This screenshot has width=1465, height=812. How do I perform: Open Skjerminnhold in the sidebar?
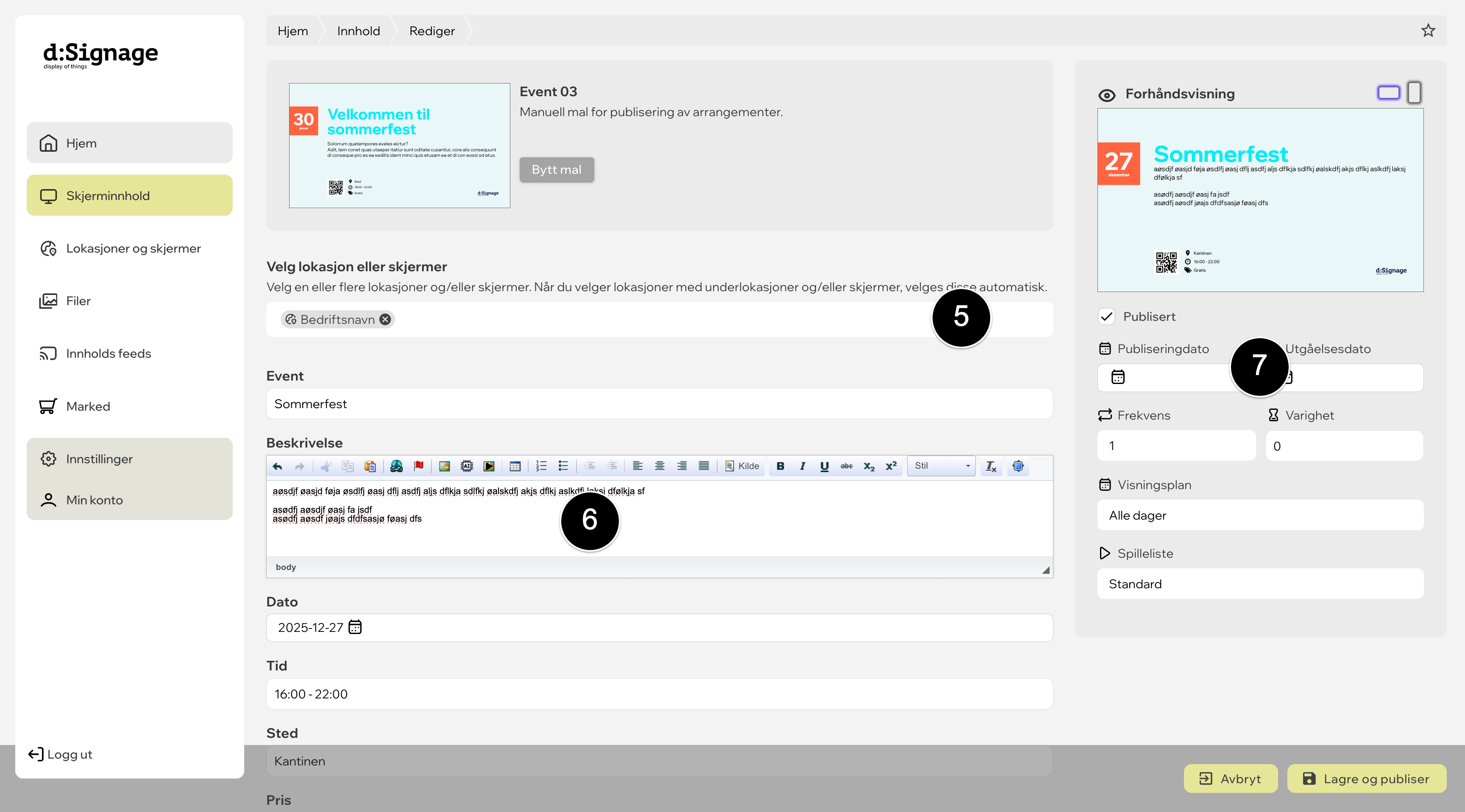click(130, 195)
